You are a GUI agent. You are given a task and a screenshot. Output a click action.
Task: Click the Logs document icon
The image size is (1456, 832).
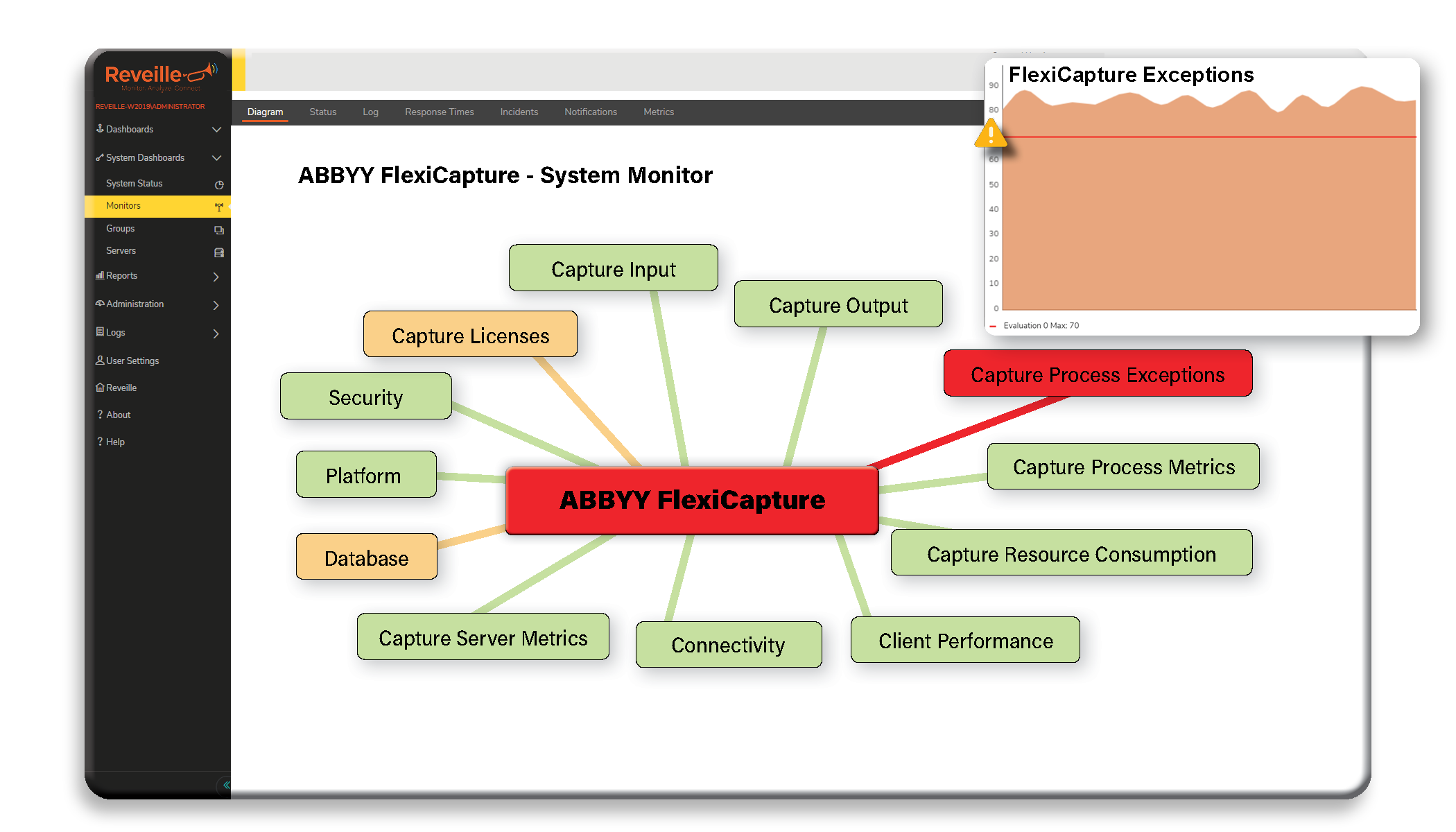(x=100, y=332)
